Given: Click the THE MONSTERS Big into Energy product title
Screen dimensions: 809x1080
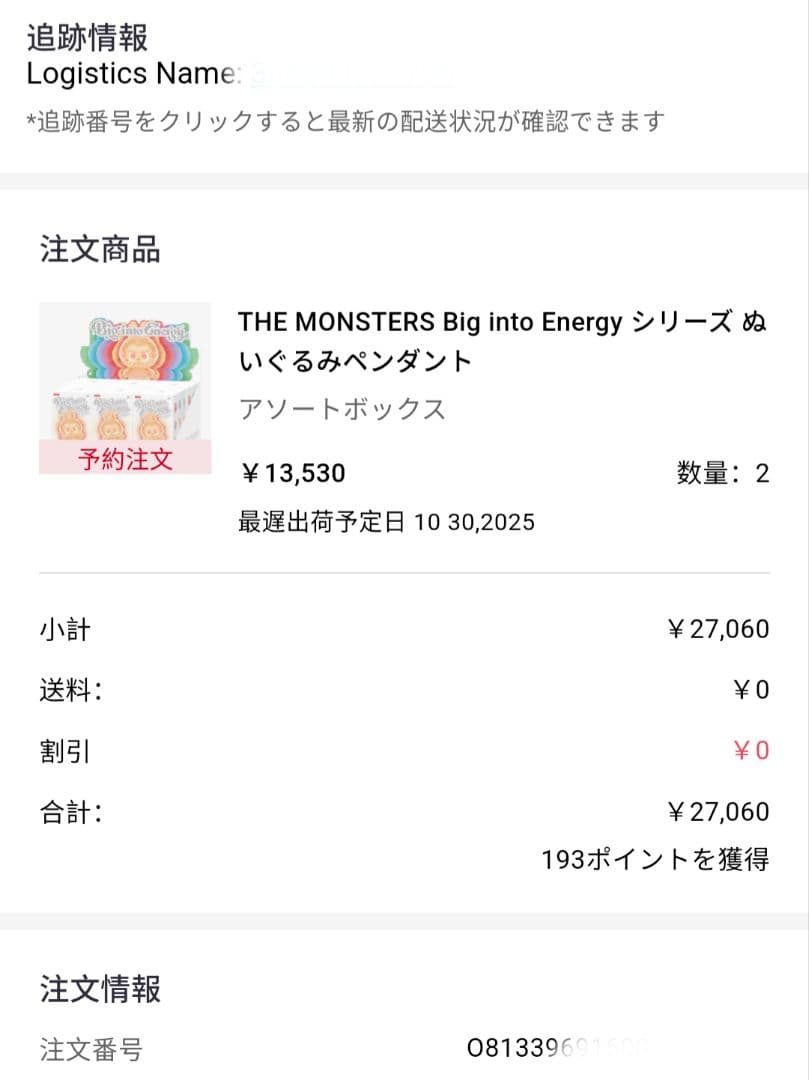Looking at the screenshot, I should pos(502,341).
